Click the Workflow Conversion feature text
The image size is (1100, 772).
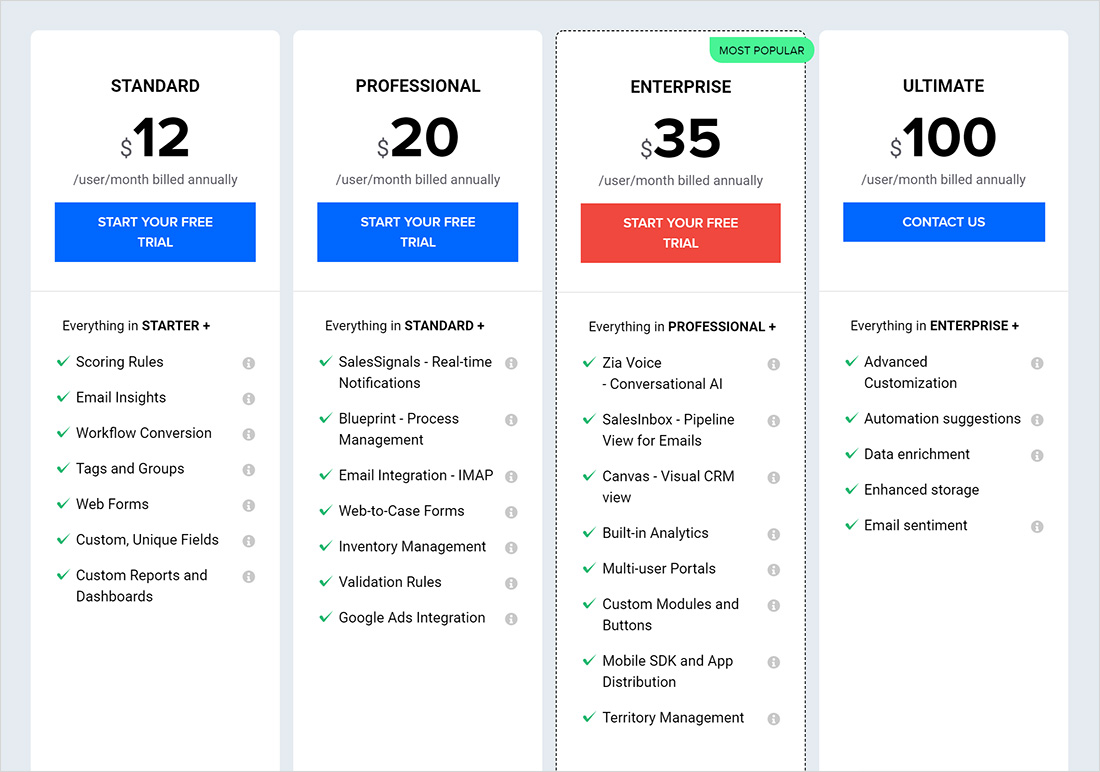(x=144, y=433)
